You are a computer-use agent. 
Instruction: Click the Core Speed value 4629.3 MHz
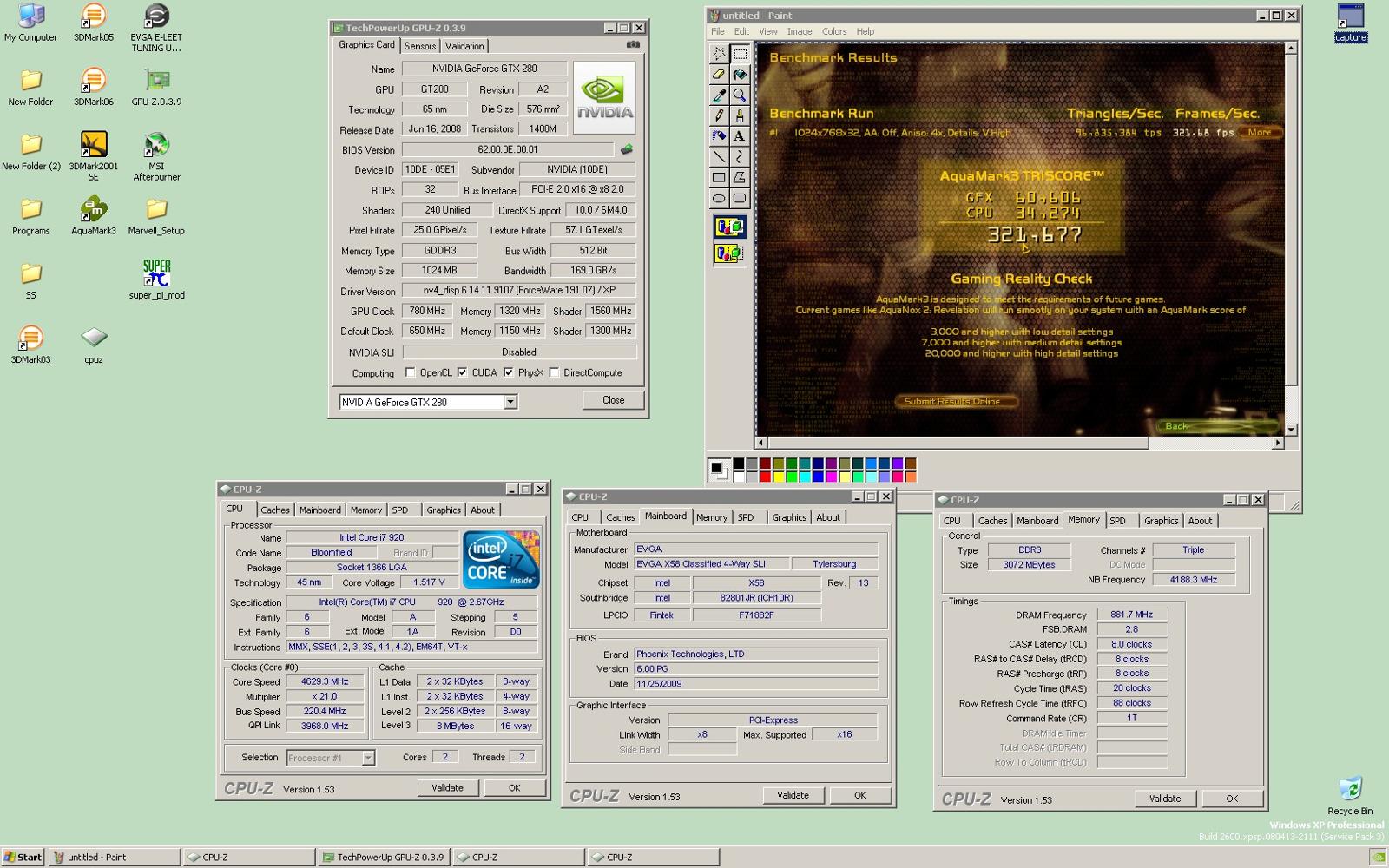tap(325, 681)
